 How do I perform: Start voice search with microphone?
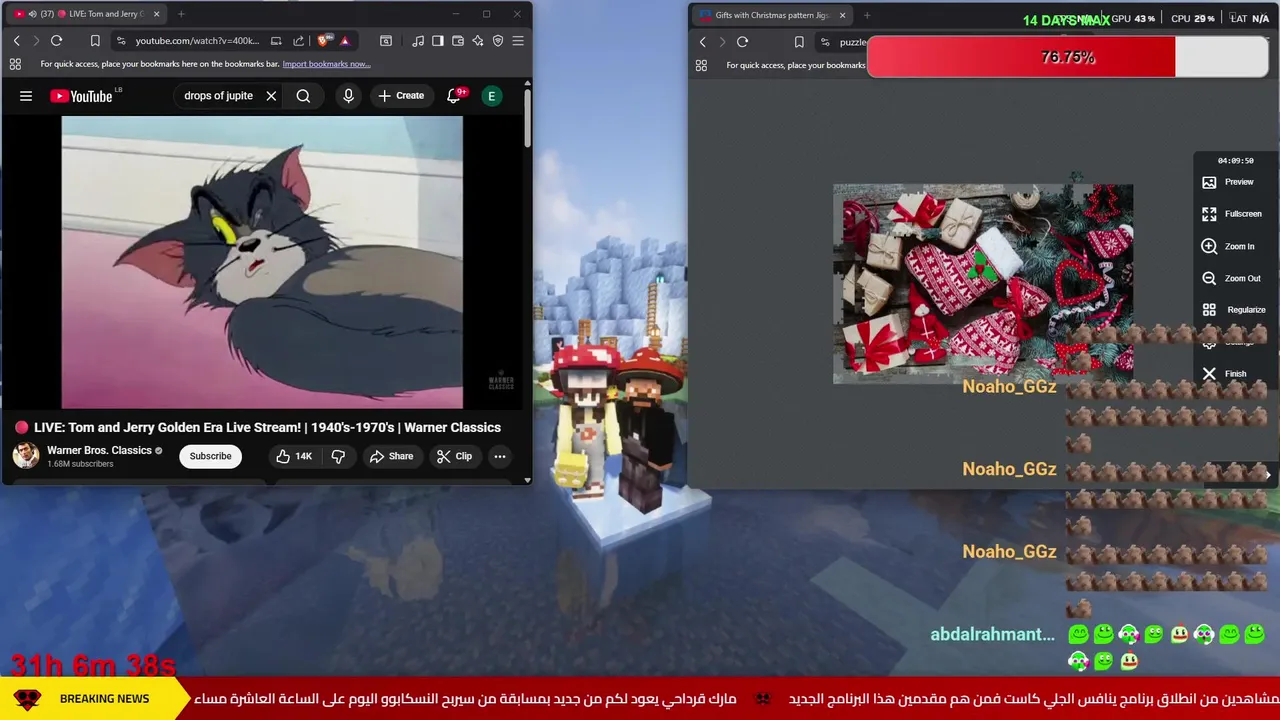coord(348,96)
